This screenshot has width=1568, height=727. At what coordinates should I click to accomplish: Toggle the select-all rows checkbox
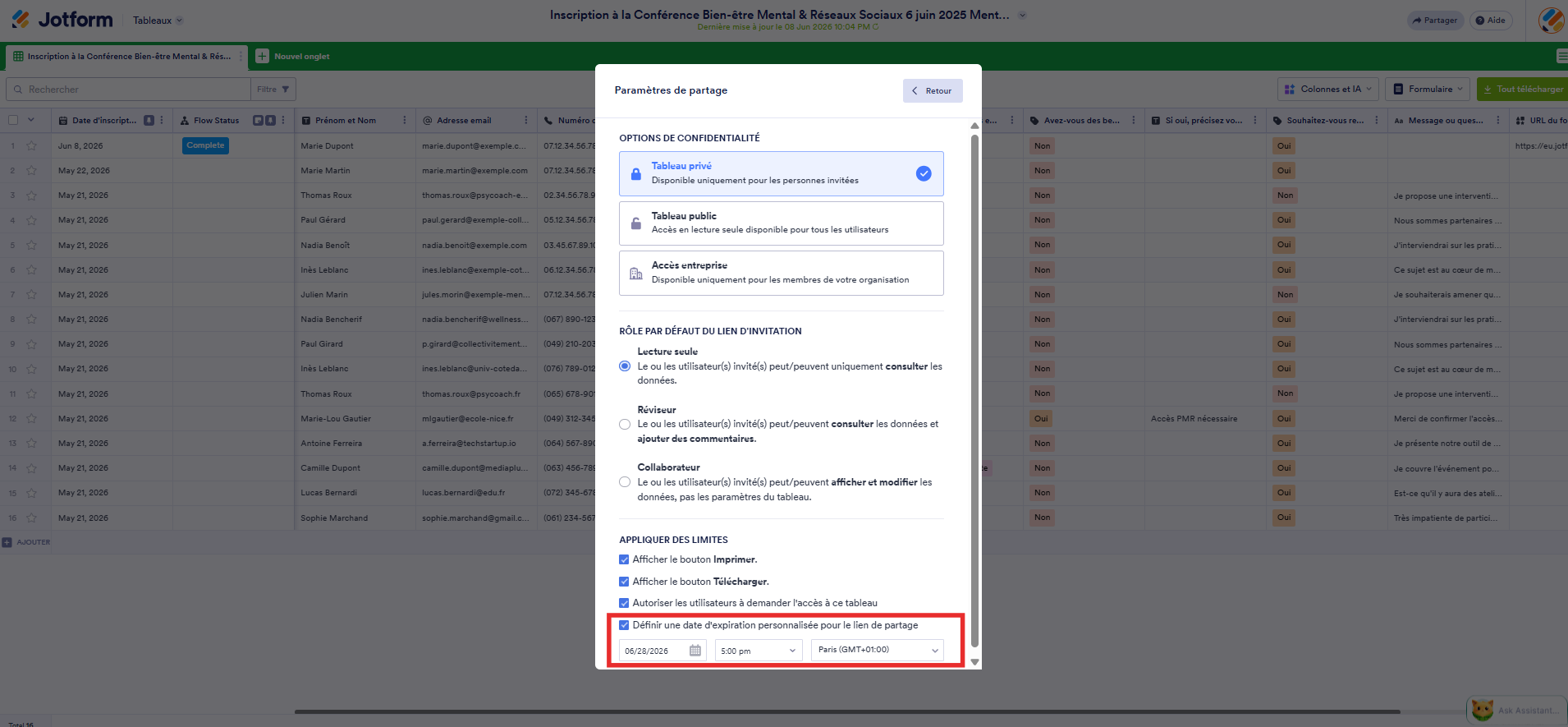point(13,120)
